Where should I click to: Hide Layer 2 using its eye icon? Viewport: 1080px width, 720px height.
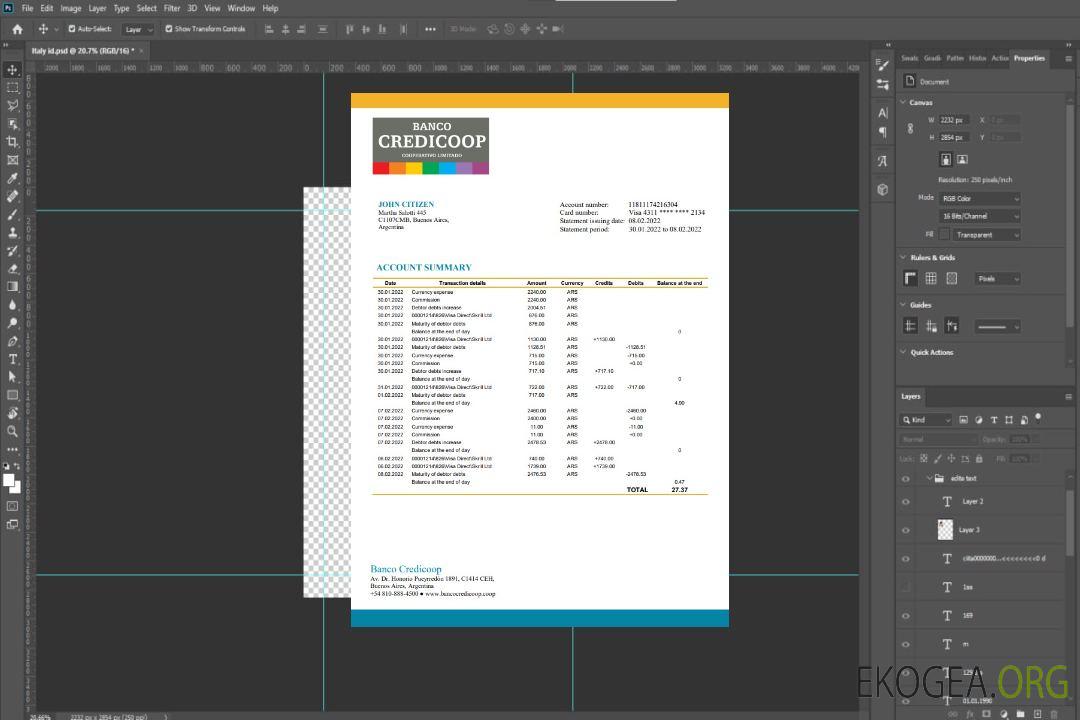pyautogui.click(x=906, y=502)
